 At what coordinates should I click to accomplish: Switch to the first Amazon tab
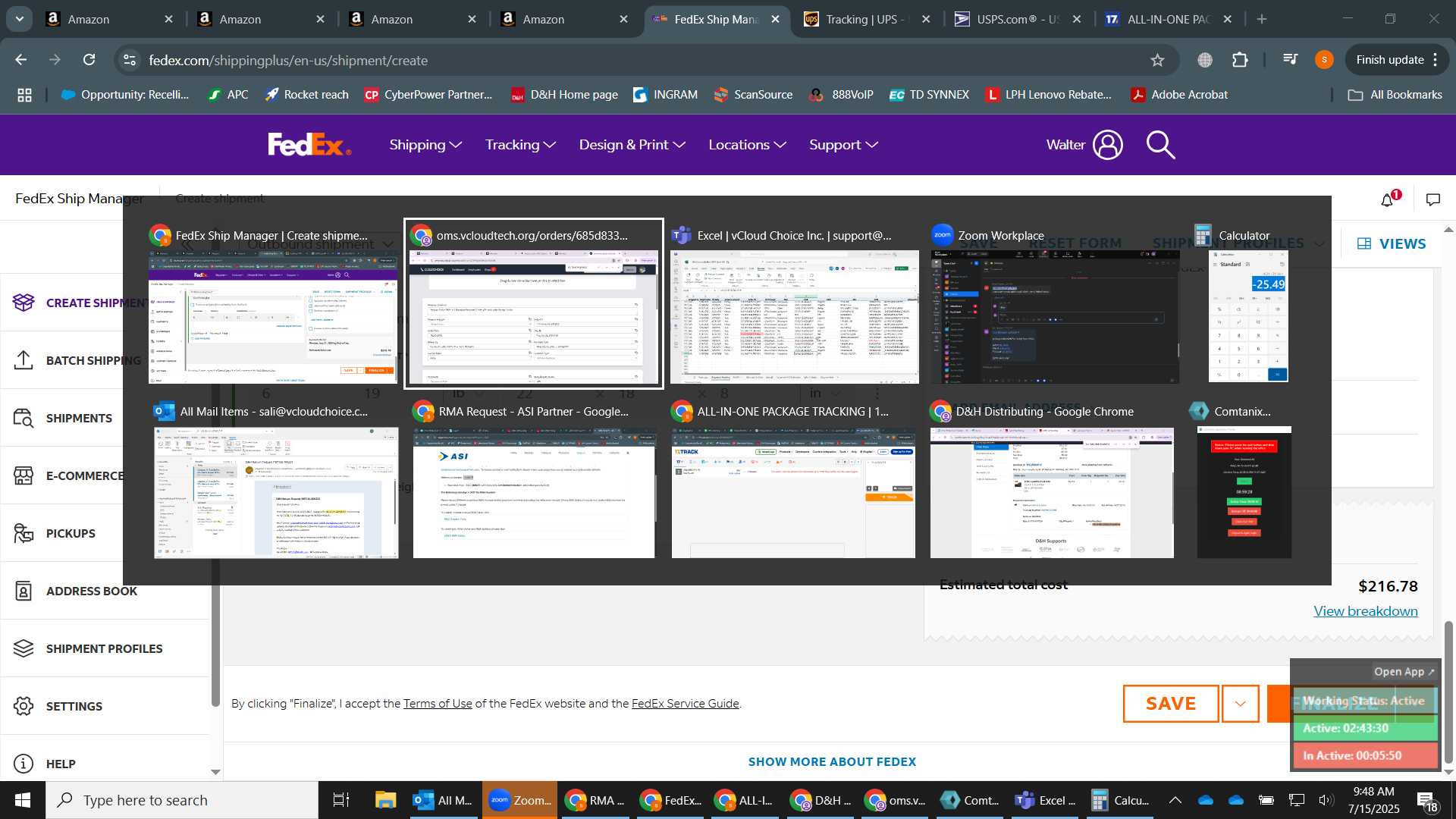pyautogui.click(x=110, y=19)
